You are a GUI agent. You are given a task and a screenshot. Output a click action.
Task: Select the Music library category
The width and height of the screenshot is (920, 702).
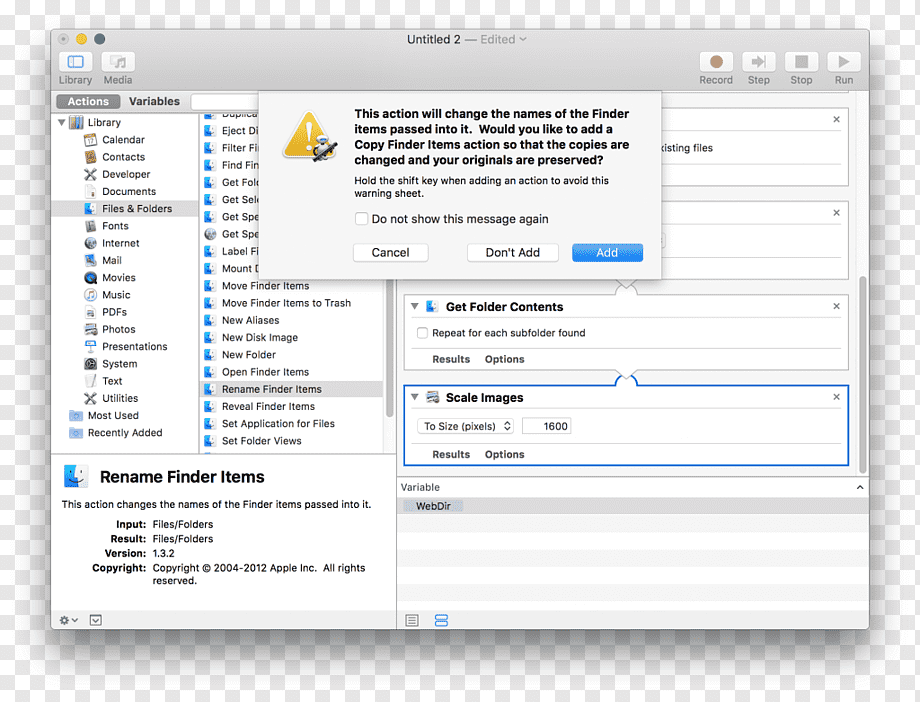116,295
